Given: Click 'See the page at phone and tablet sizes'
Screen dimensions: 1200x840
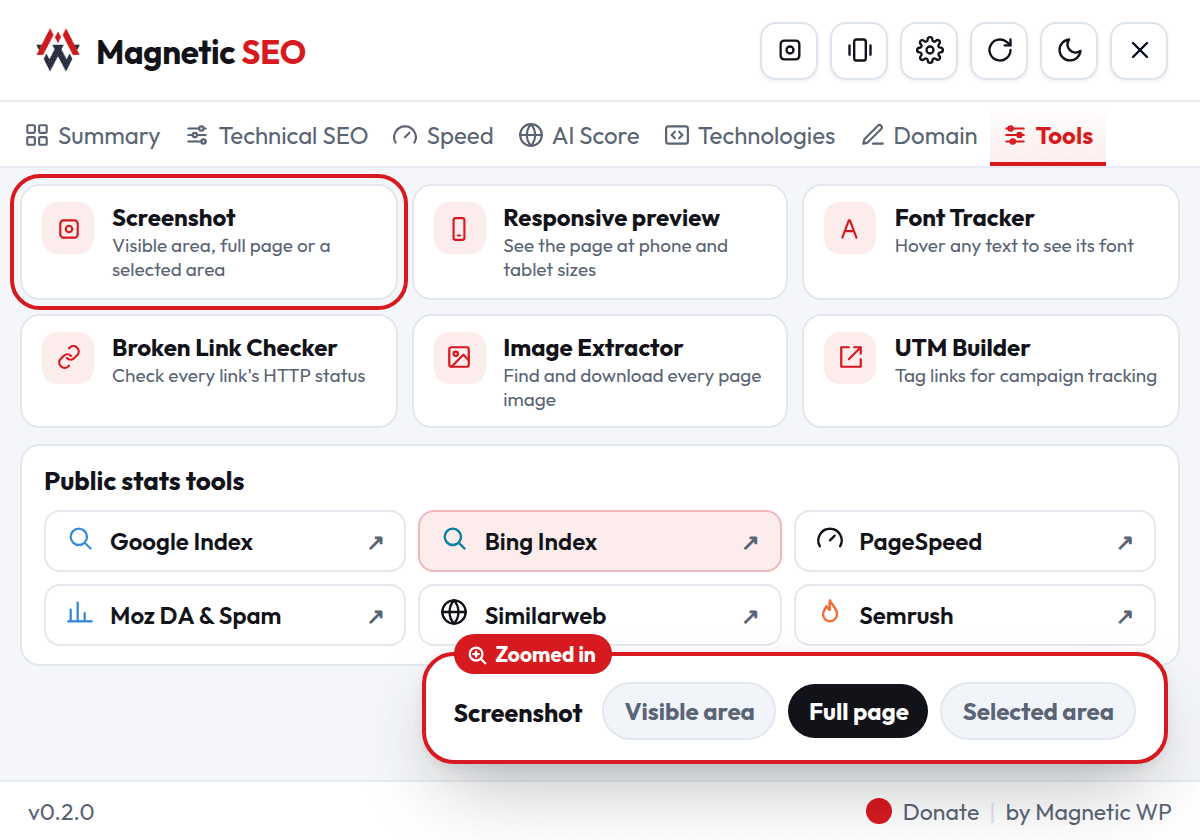Looking at the screenshot, I should pyautogui.click(x=615, y=258).
